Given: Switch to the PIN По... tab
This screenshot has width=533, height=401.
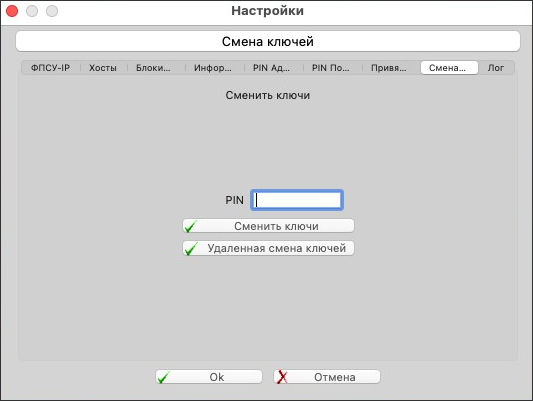Looking at the screenshot, I should pos(331,68).
